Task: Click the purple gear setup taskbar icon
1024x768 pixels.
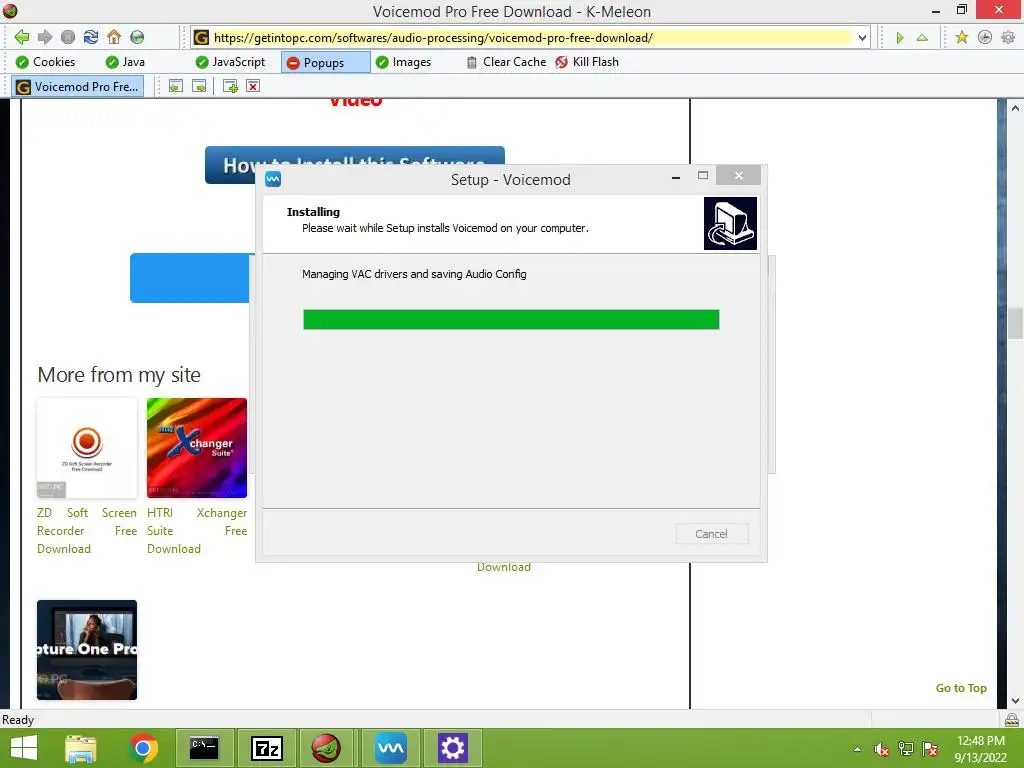Action: (453, 748)
